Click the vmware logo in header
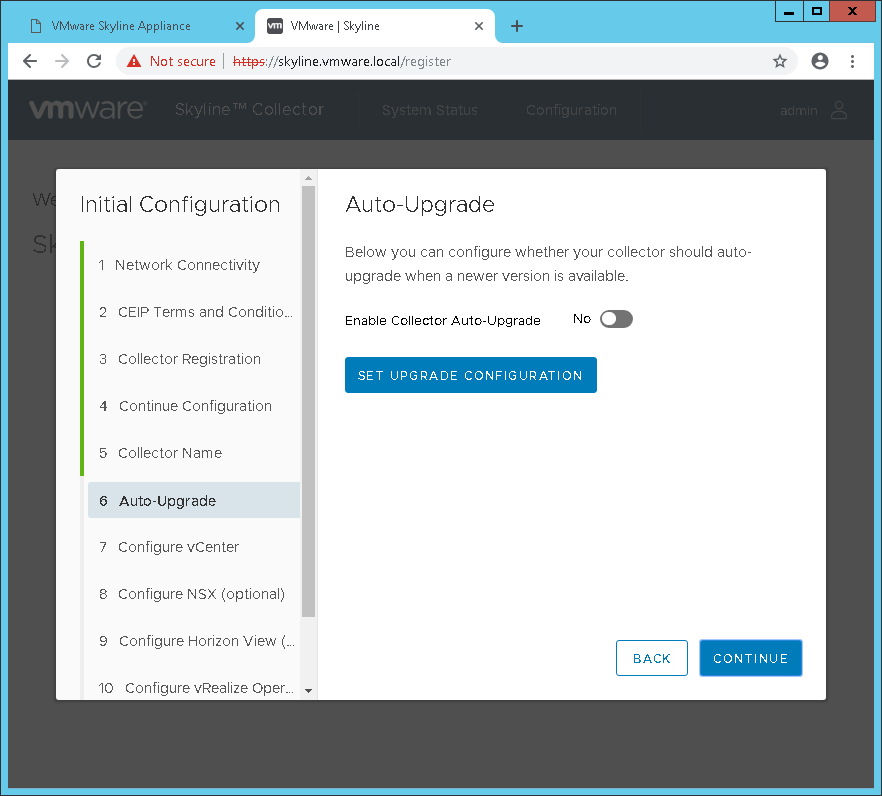 [x=88, y=109]
